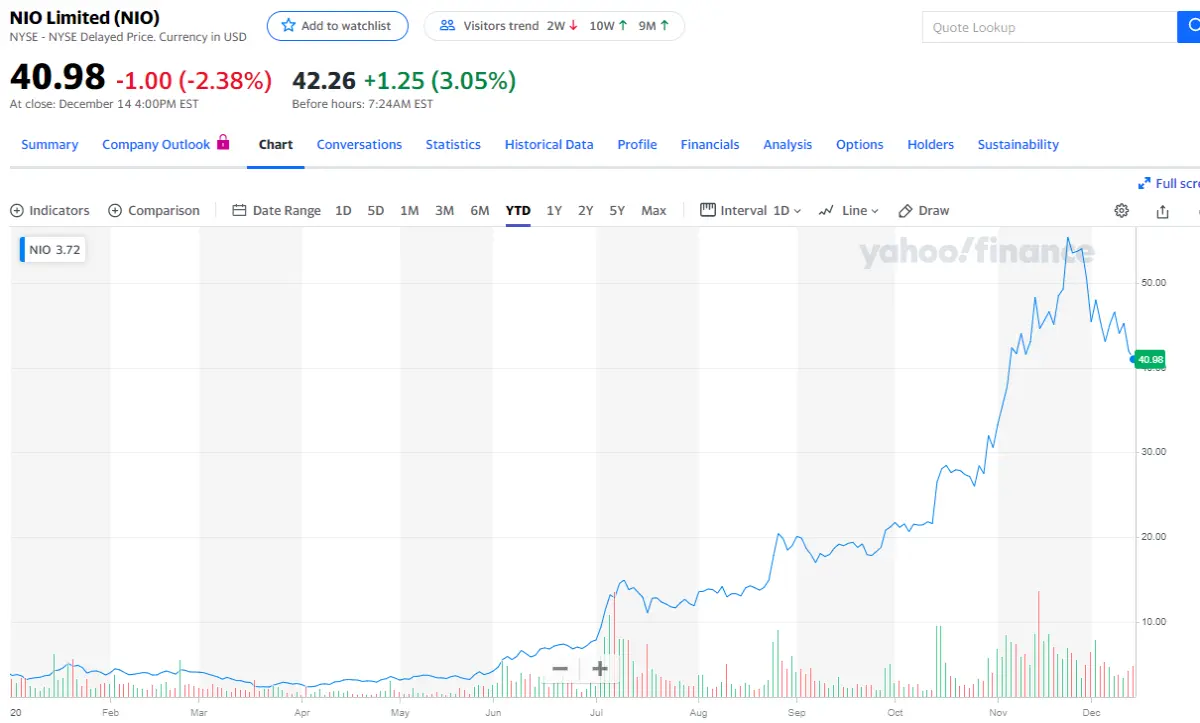Click the Draw pencil icon
This screenshot has height=723, width=1200.
pyautogui.click(x=906, y=211)
